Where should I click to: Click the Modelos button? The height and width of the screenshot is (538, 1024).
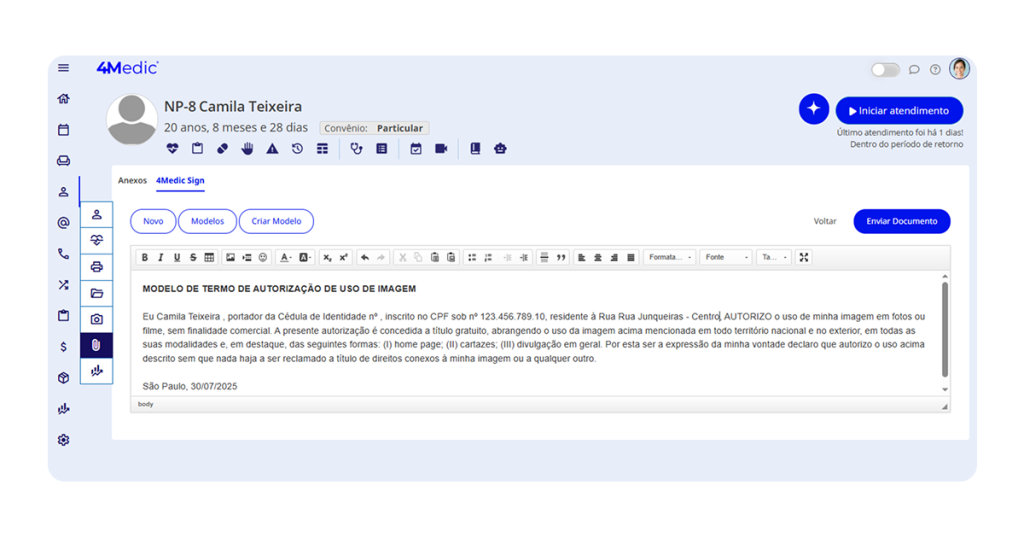tap(207, 221)
